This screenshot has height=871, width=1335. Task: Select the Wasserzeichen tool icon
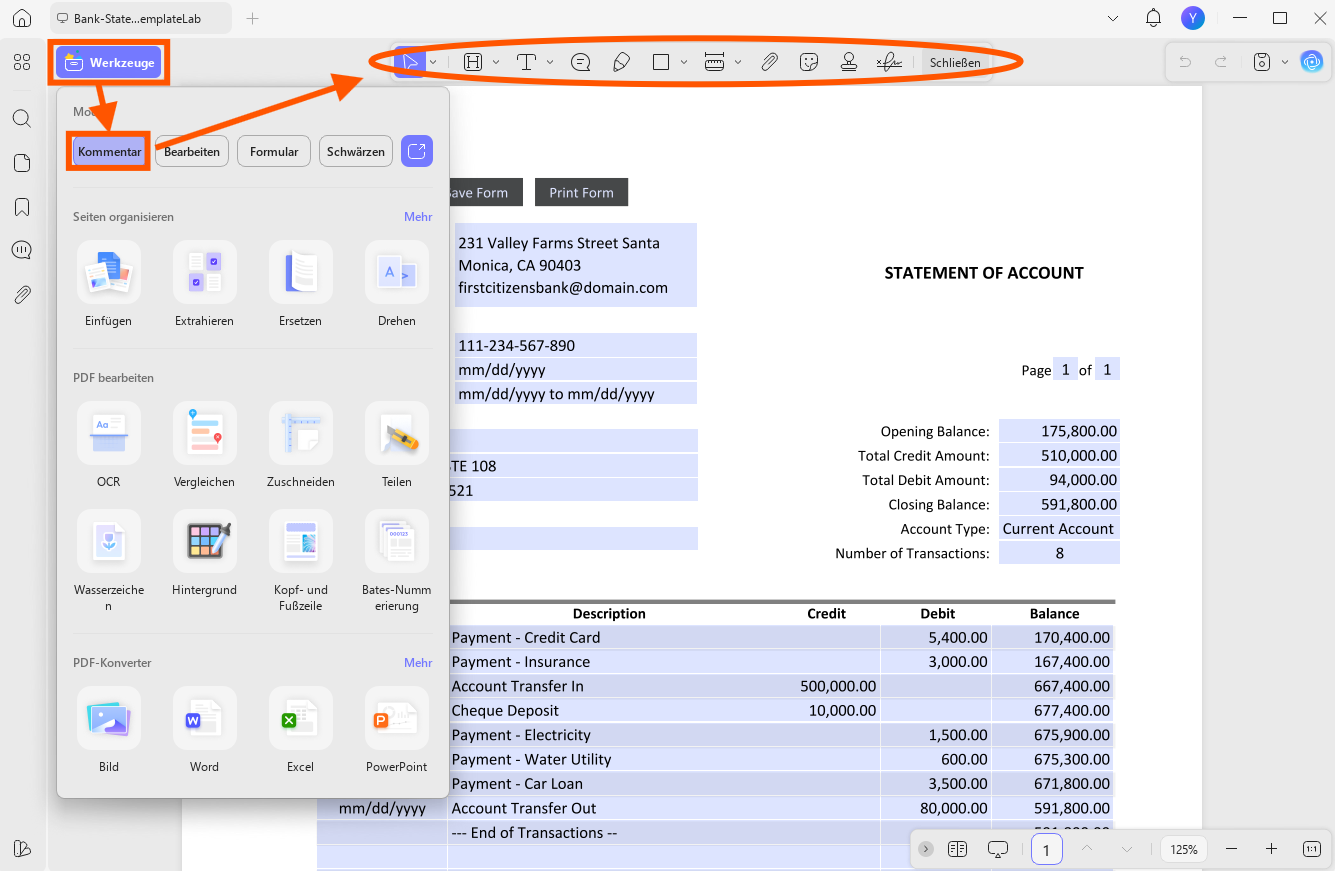click(x=109, y=541)
